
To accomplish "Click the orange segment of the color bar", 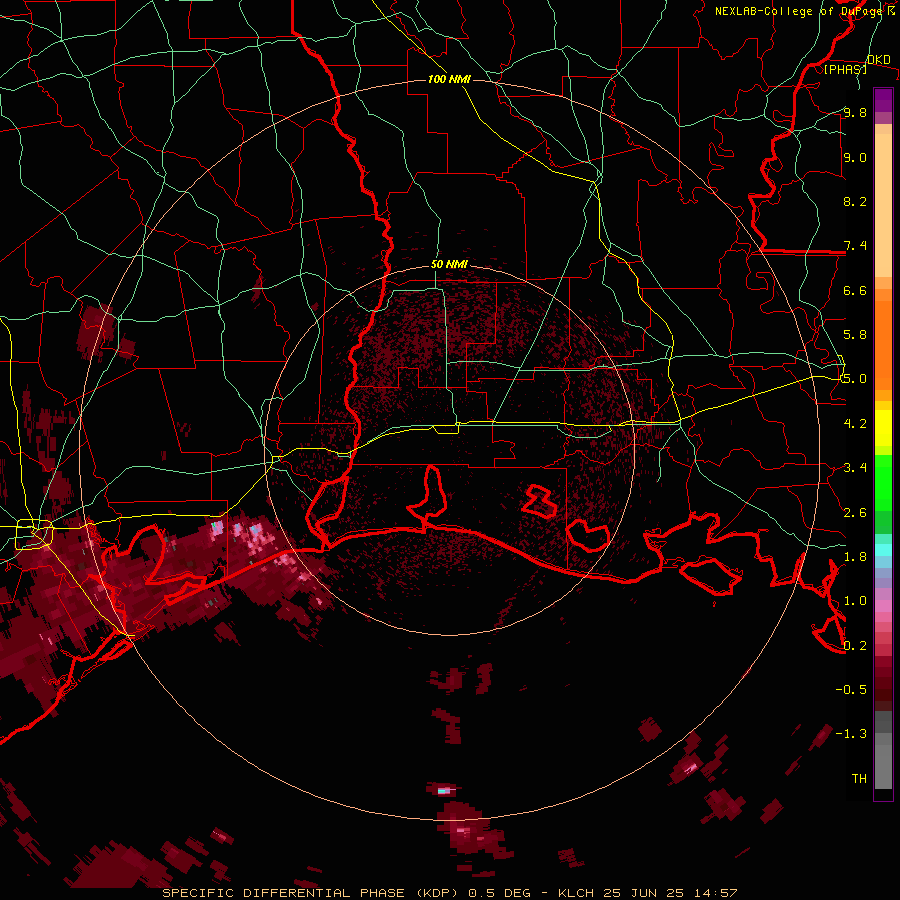I will point(883,344).
